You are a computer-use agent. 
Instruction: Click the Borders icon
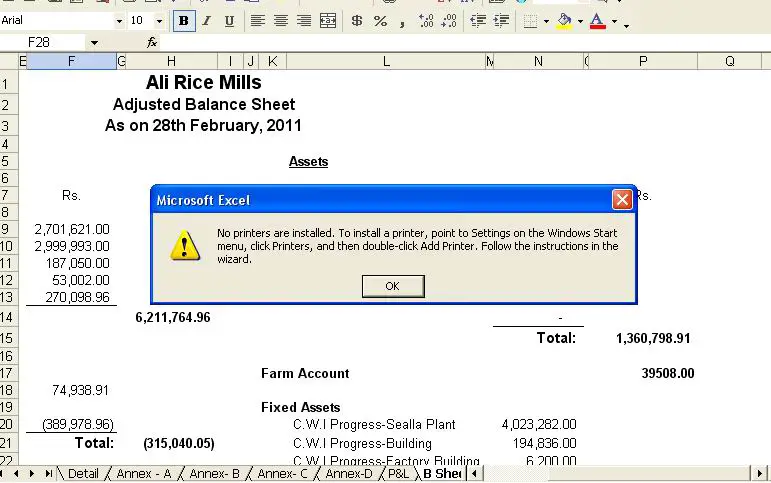[x=530, y=21]
